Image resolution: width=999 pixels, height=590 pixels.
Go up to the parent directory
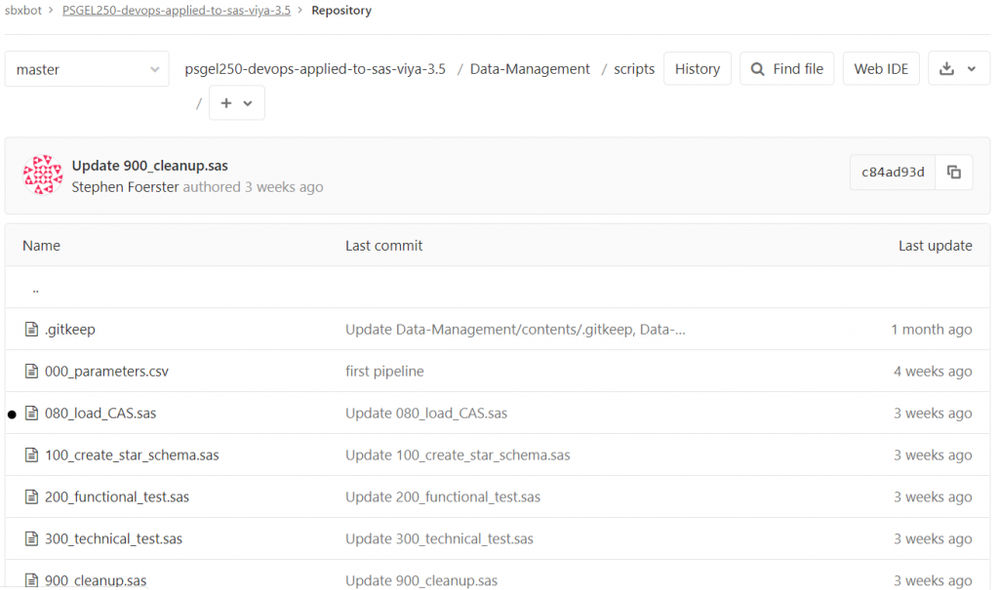(36, 289)
